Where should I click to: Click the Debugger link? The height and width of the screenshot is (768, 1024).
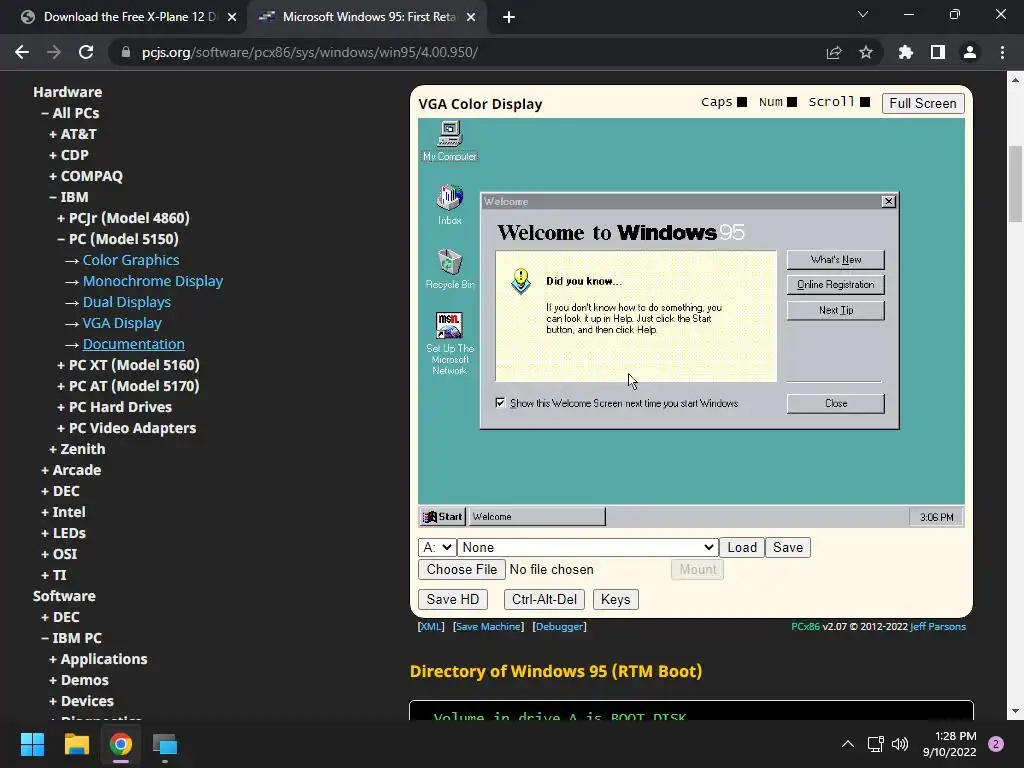pyautogui.click(x=559, y=626)
